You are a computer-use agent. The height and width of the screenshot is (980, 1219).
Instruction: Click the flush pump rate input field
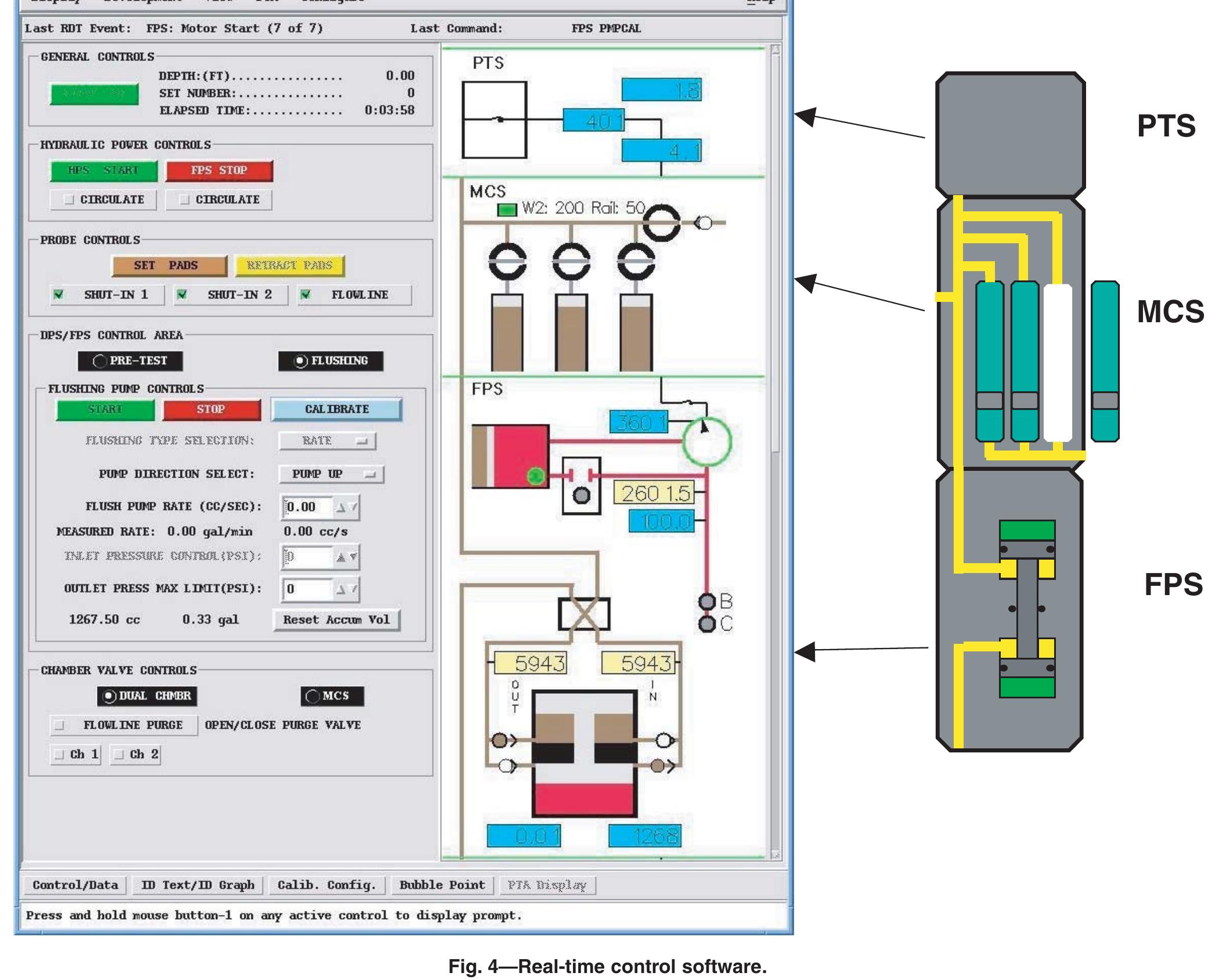click(308, 507)
